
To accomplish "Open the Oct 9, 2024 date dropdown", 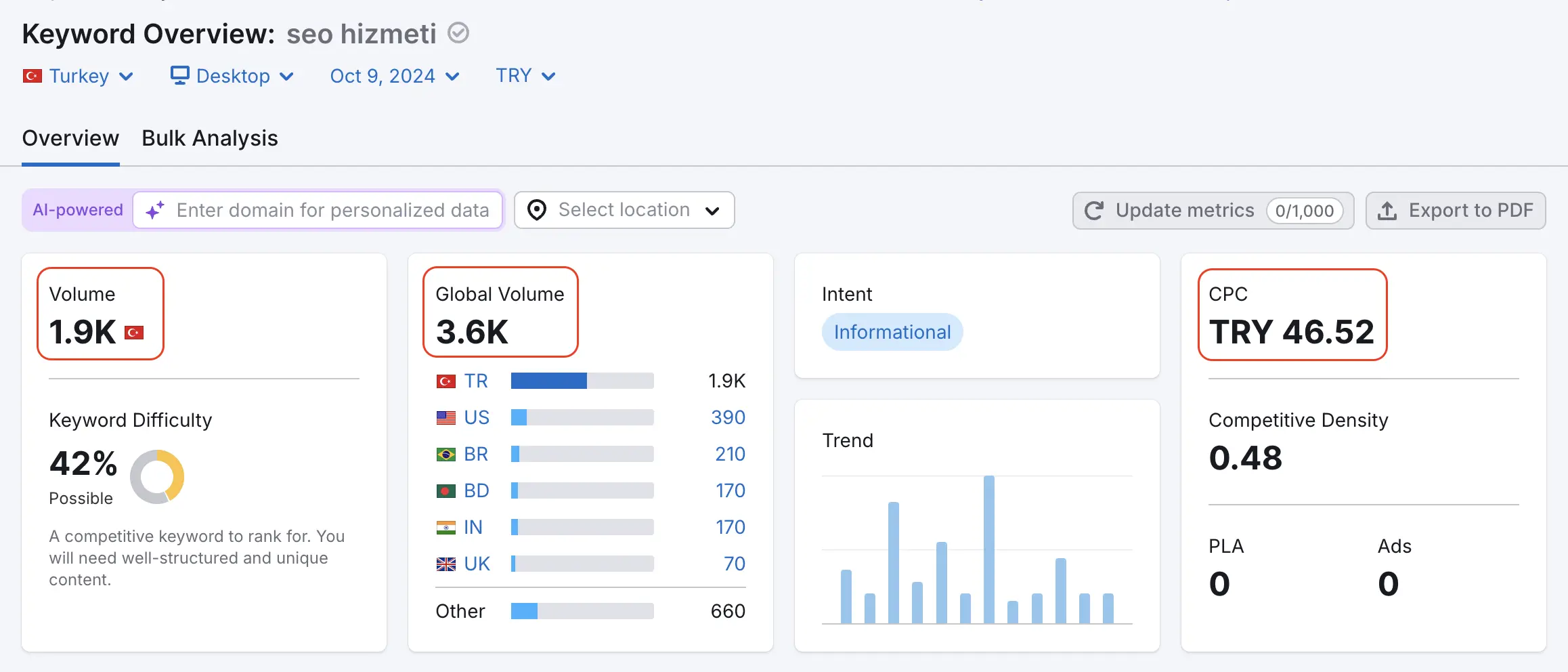I will coord(395,76).
